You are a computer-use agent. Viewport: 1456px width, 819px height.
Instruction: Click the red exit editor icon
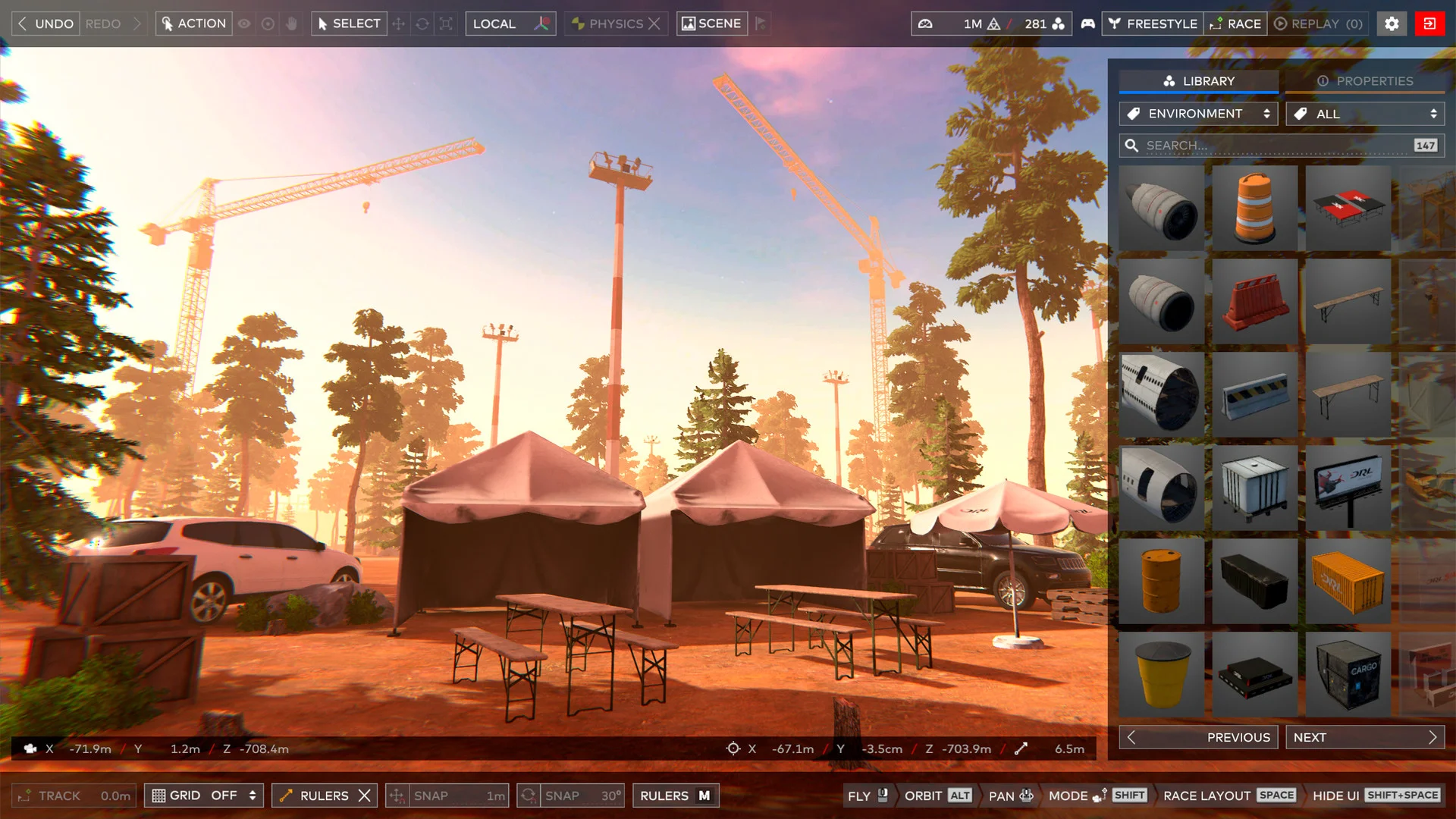coord(1432,24)
